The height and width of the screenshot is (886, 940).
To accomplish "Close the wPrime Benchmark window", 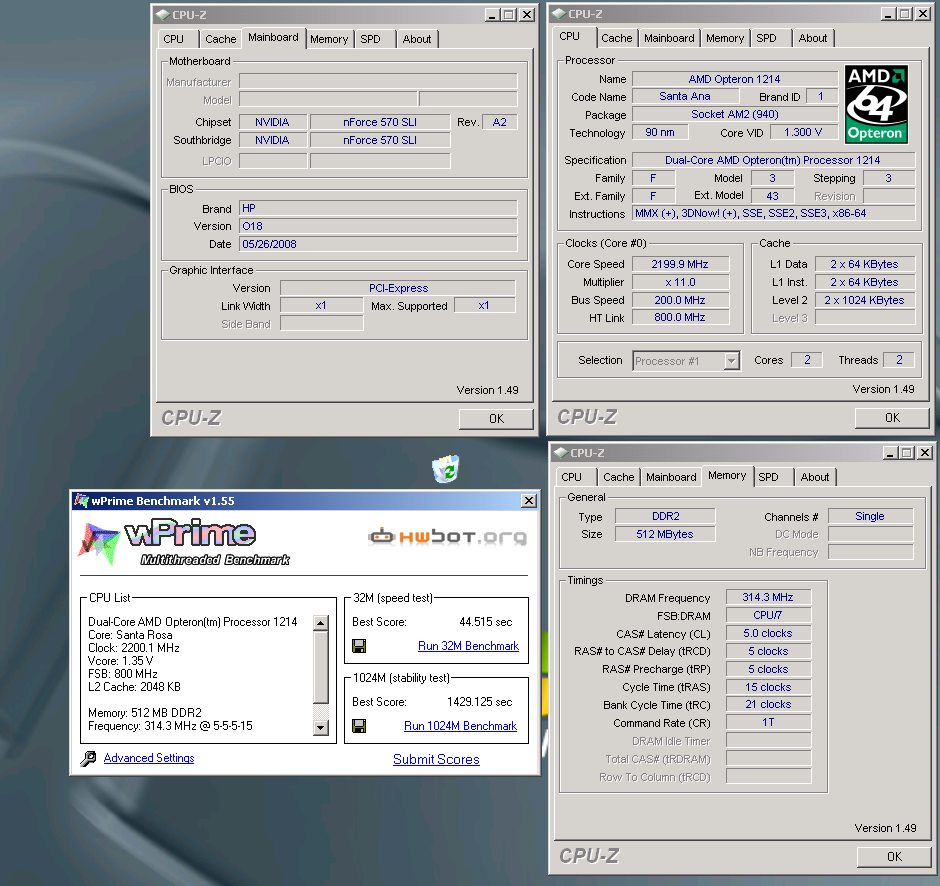I will [x=528, y=501].
